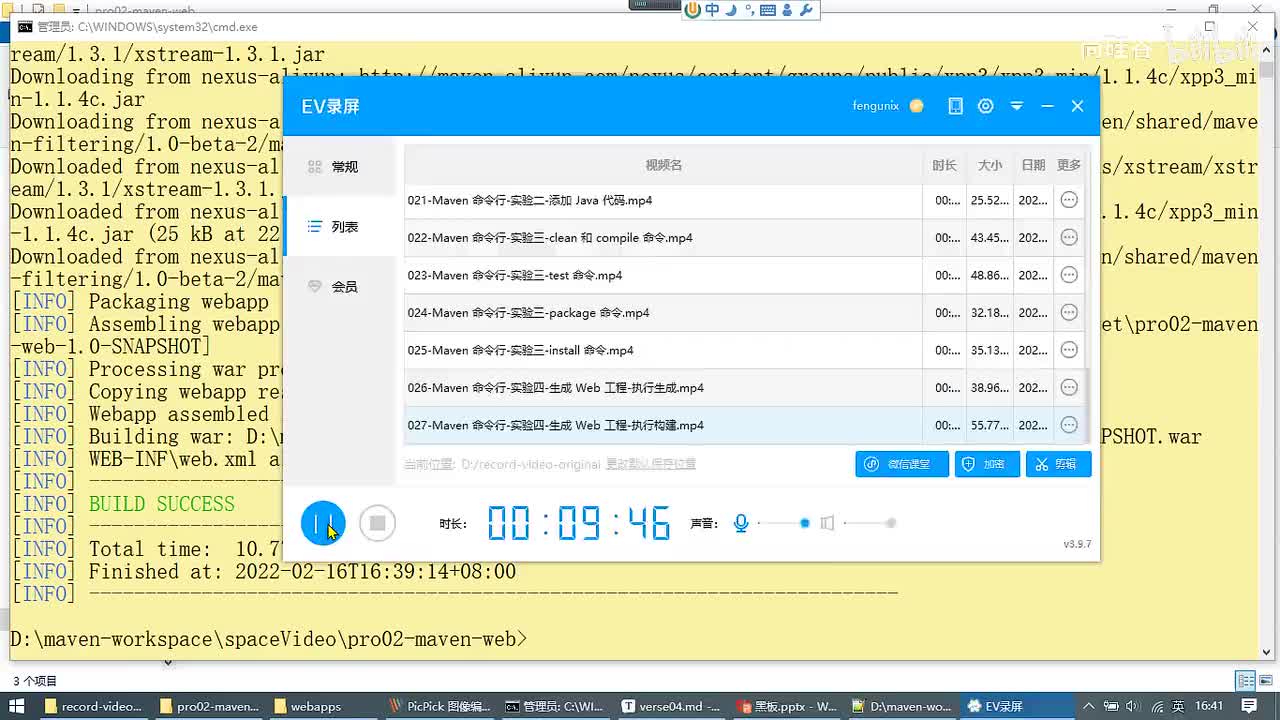Viewport: 1280px width, 720px height.
Task: Click the IME wrench settings icon
Action: tap(805, 10)
